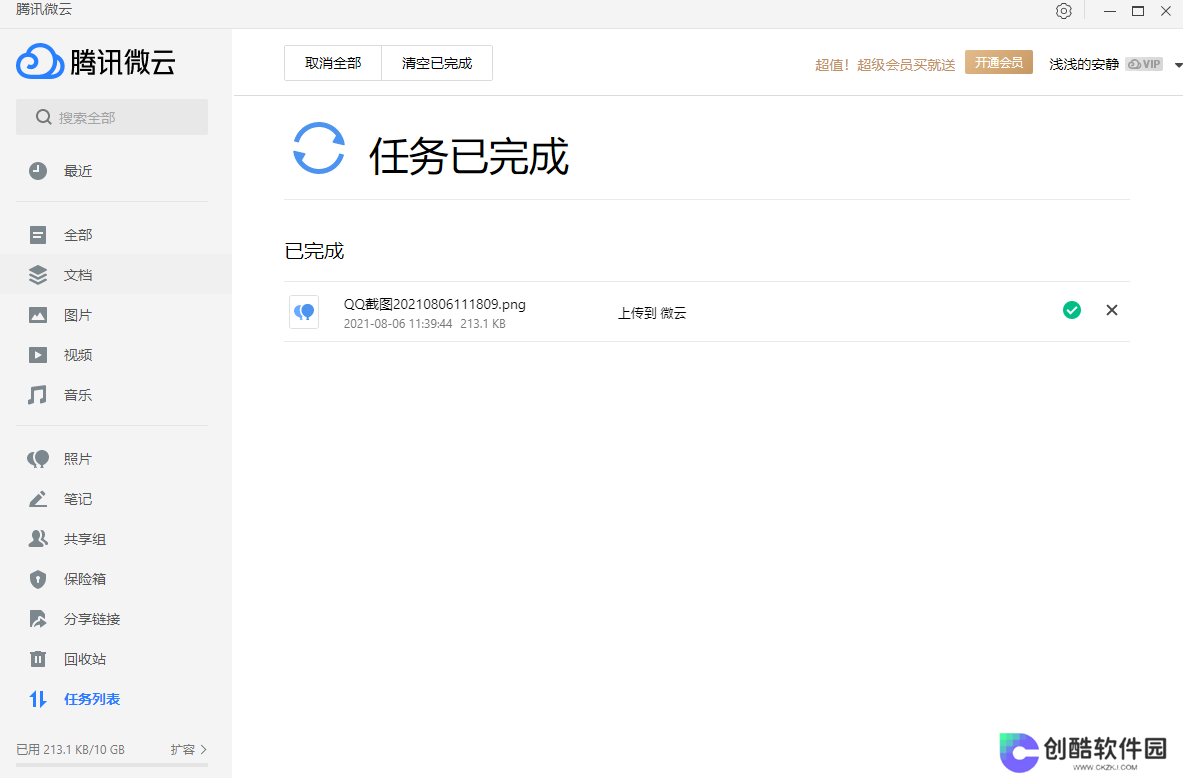Click 上传到 微云 status text
This screenshot has width=1183, height=778.
tap(652, 312)
